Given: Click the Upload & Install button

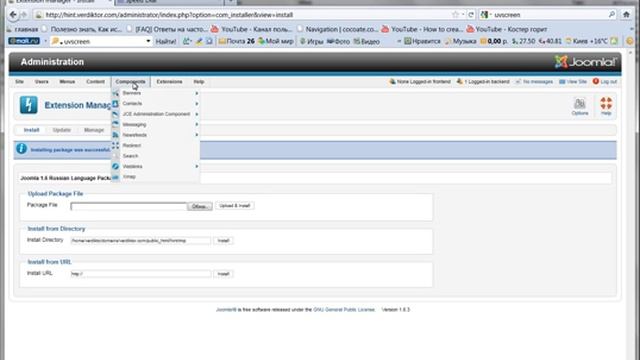Looking at the screenshot, I should [x=235, y=206].
